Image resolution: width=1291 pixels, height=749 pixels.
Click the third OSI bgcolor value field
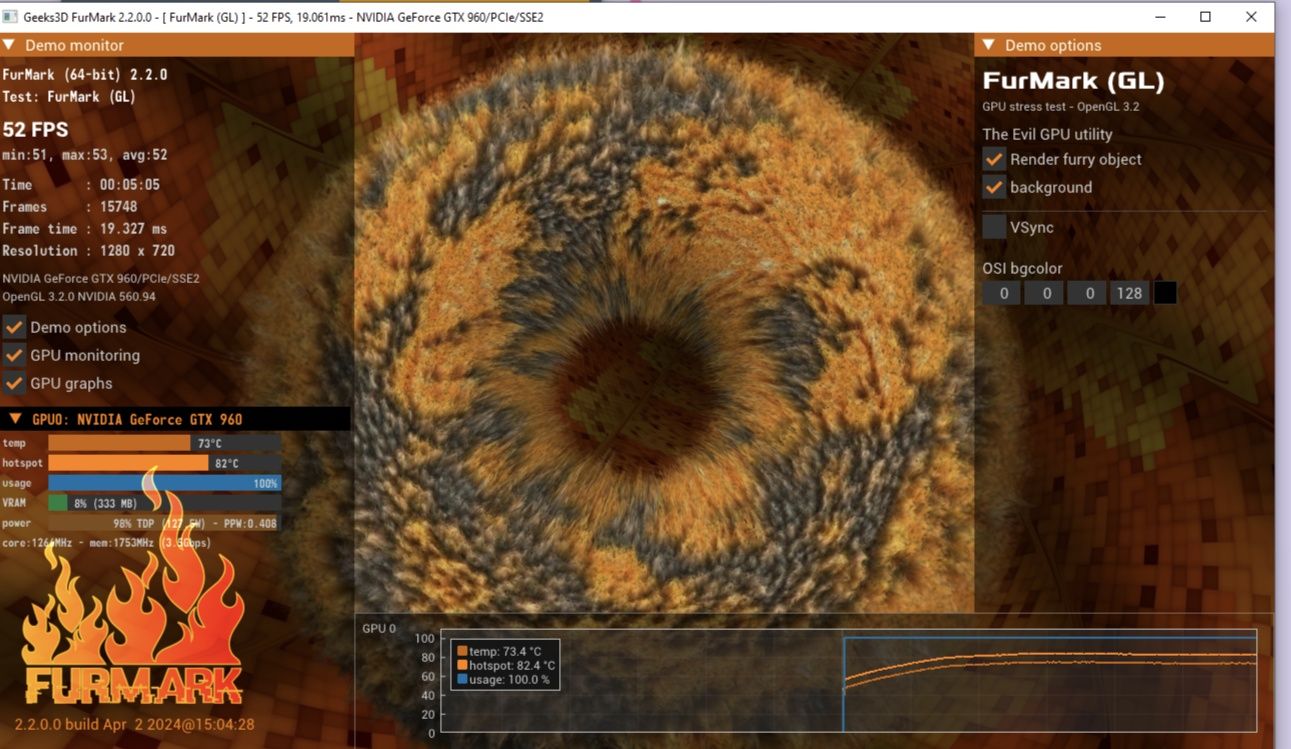tap(1087, 293)
